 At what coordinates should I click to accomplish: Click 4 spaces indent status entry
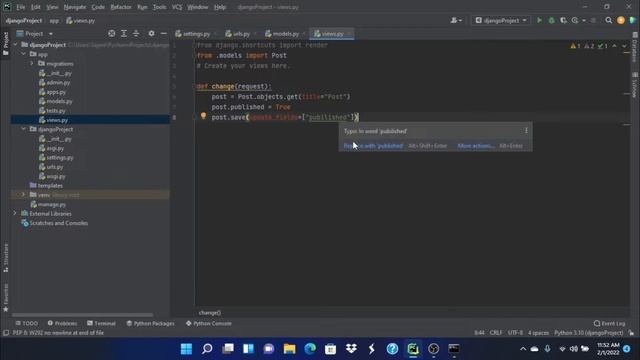[538, 333]
